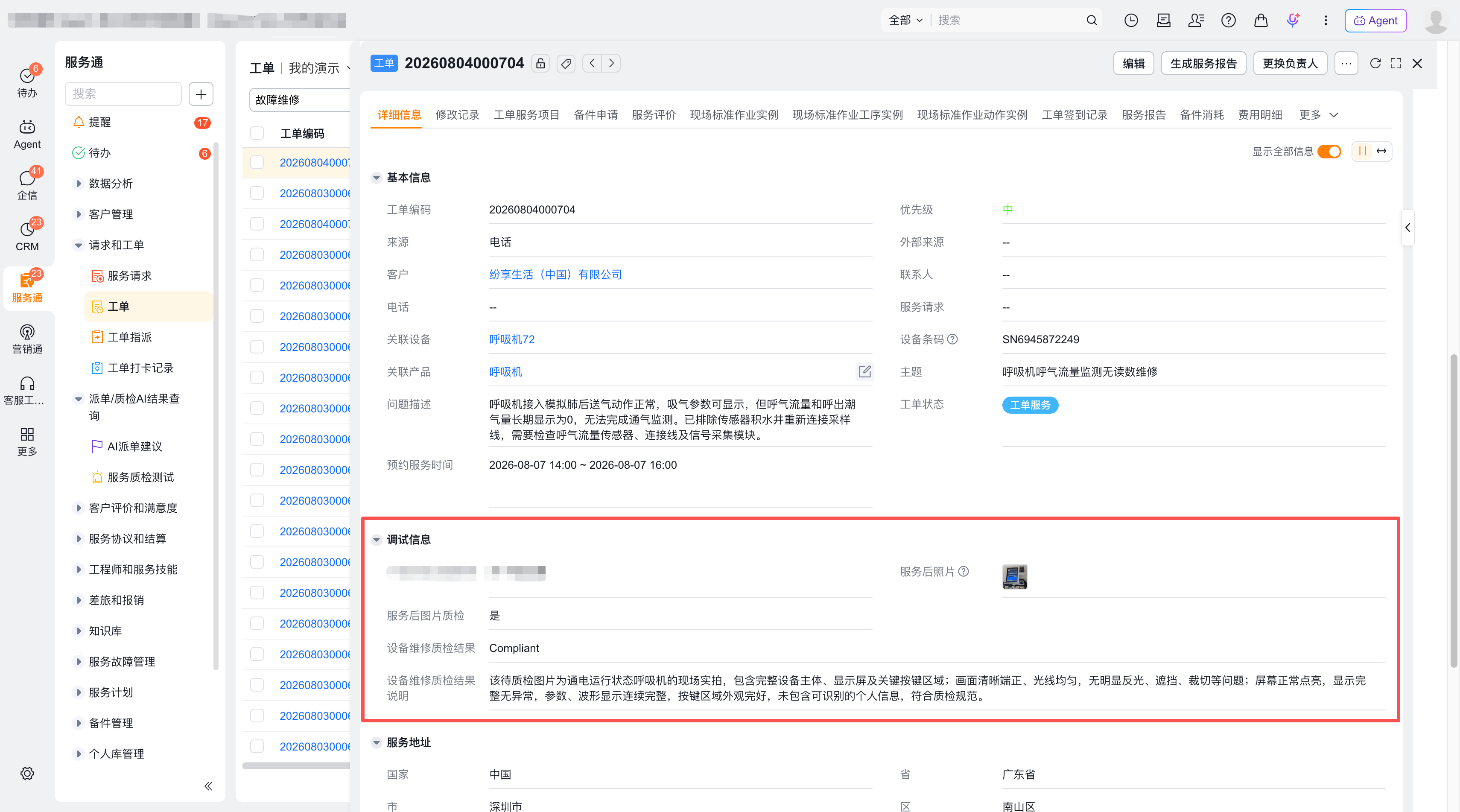Click 生成服务报告 button

[x=1203, y=64]
